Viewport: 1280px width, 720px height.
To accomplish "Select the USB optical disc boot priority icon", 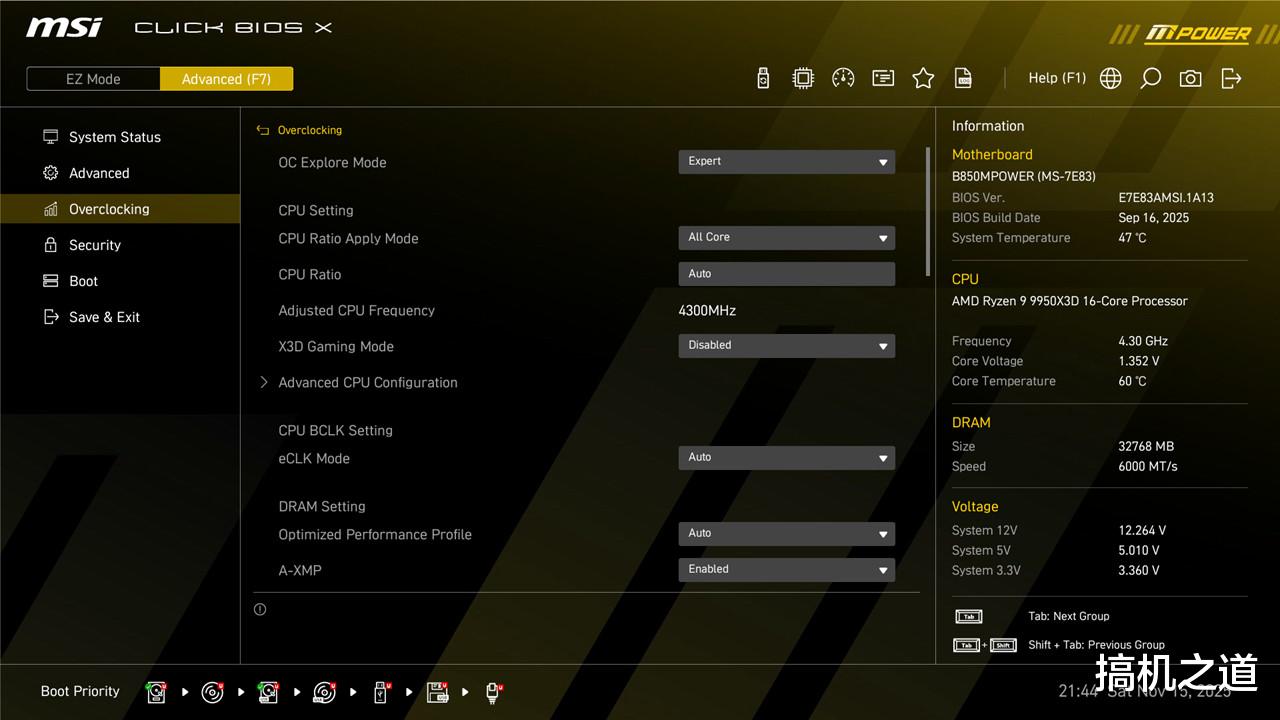I will [x=324, y=691].
